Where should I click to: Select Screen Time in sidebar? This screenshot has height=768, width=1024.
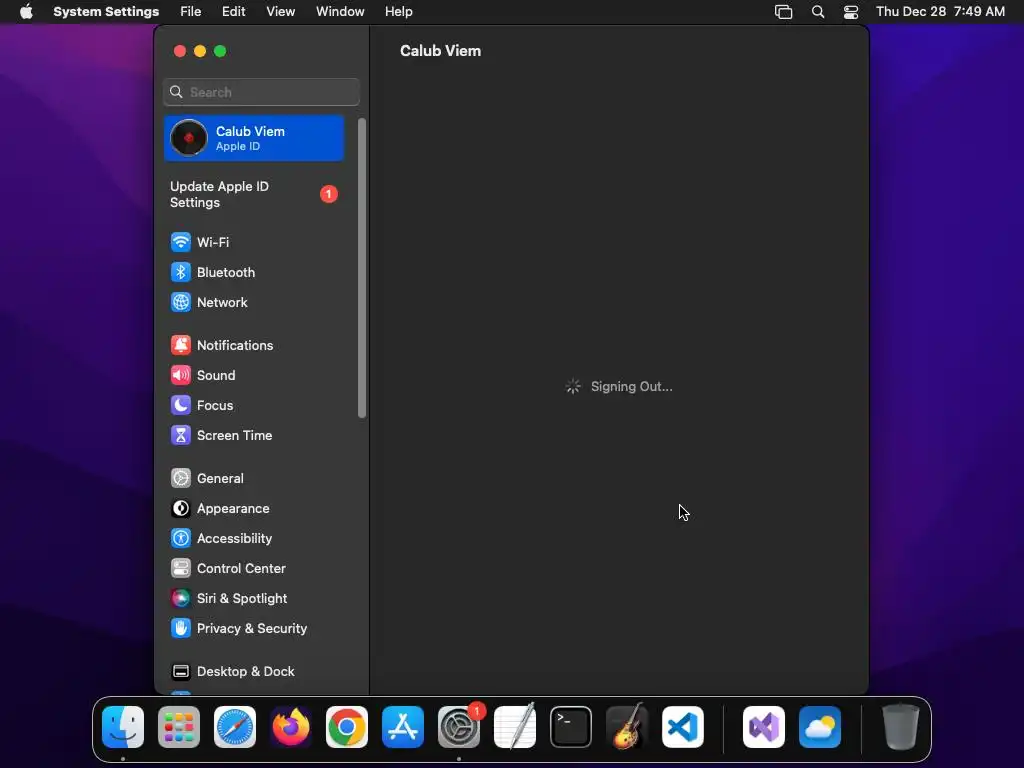coord(255,436)
